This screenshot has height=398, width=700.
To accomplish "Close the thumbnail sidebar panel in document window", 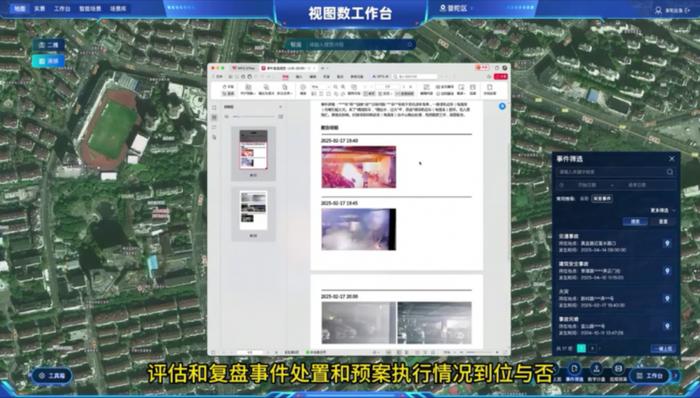I will tap(280, 107).
